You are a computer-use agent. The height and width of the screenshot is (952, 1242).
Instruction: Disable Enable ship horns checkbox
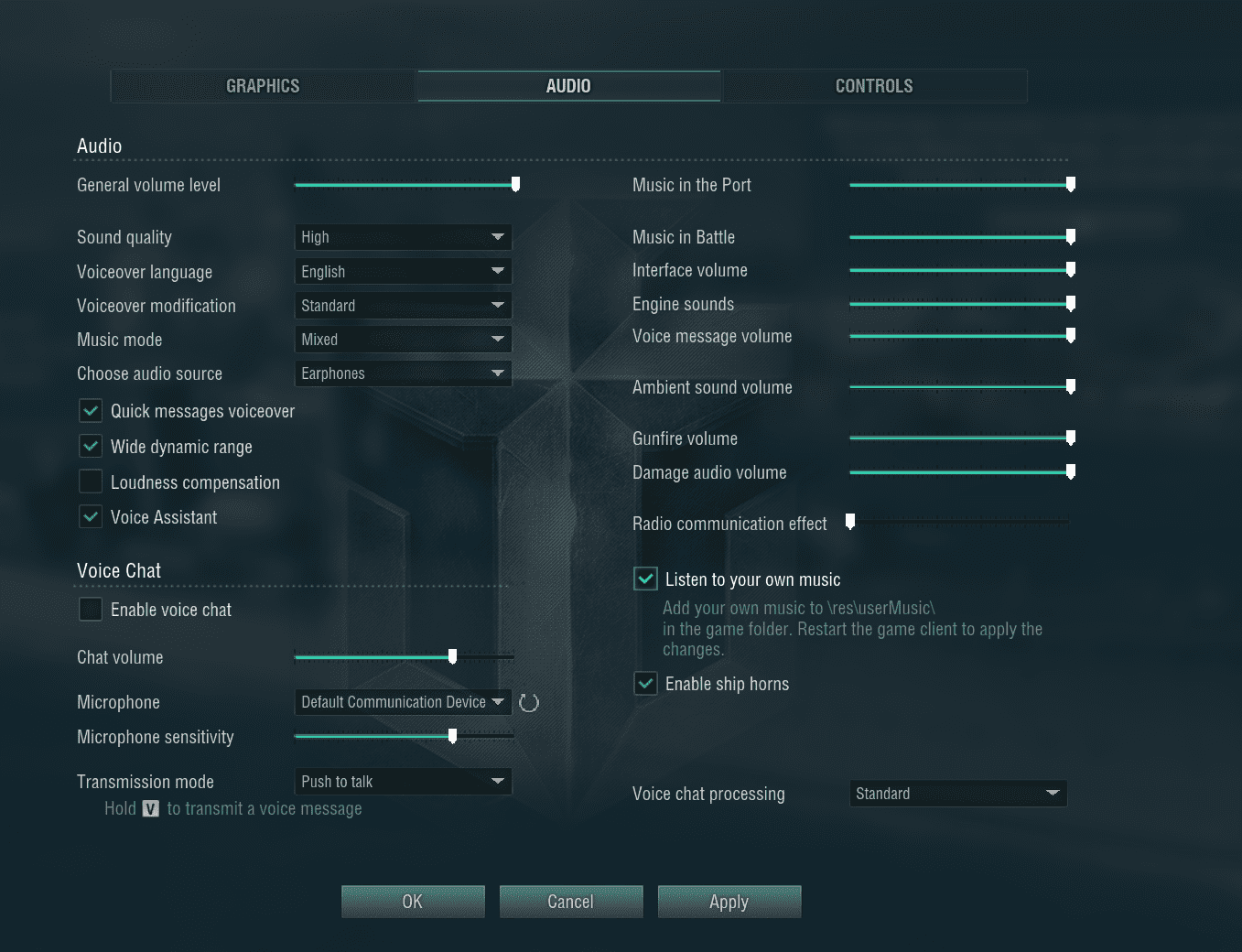pos(645,684)
